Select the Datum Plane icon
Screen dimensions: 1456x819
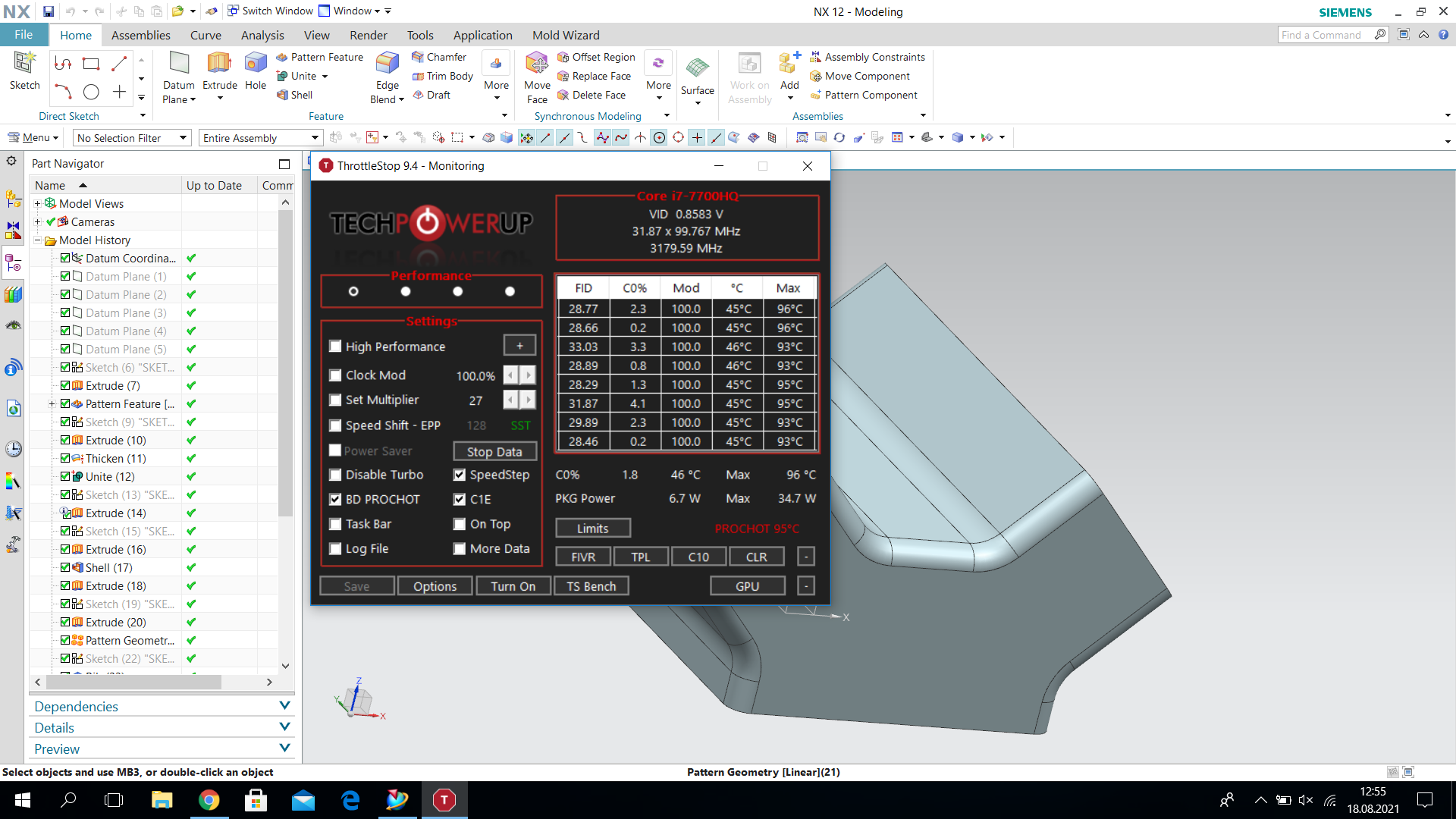click(x=179, y=64)
